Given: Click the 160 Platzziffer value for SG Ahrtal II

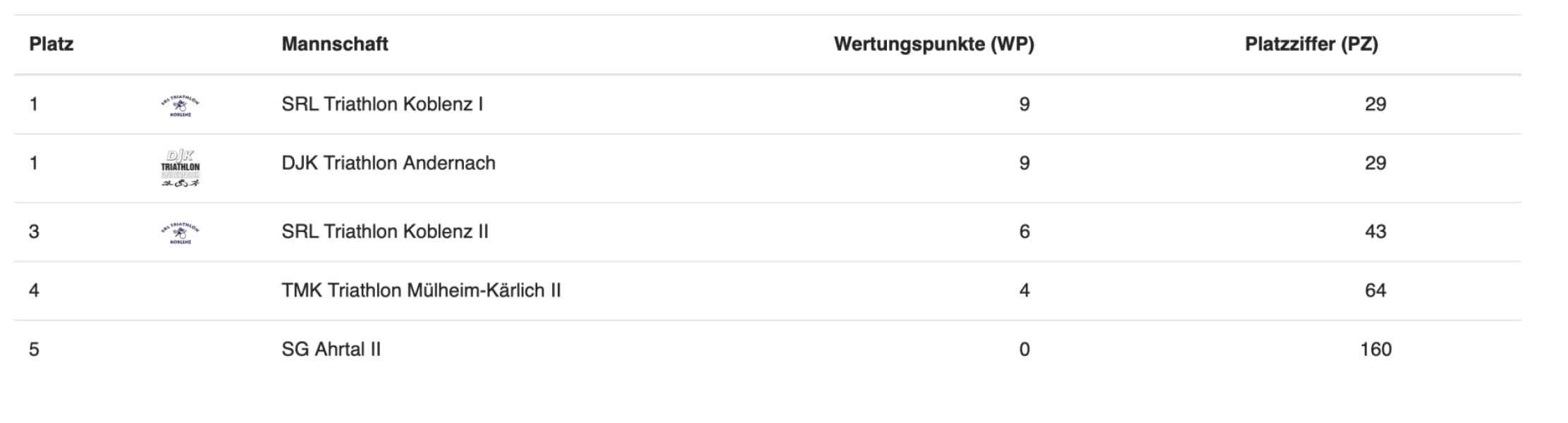Looking at the screenshot, I should 1376,349.
